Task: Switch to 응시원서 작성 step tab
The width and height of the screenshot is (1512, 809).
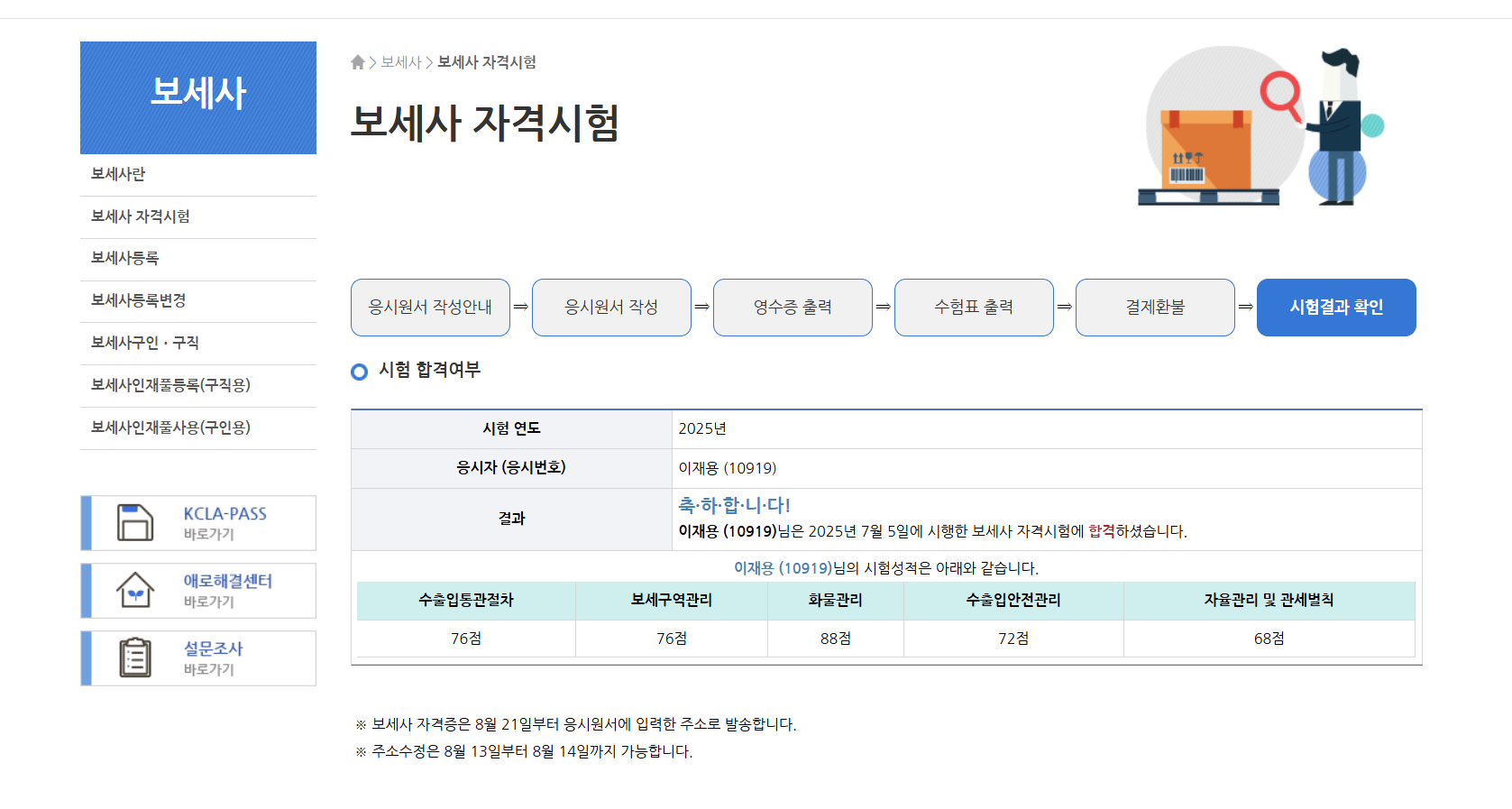Action: [x=611, y=308]
